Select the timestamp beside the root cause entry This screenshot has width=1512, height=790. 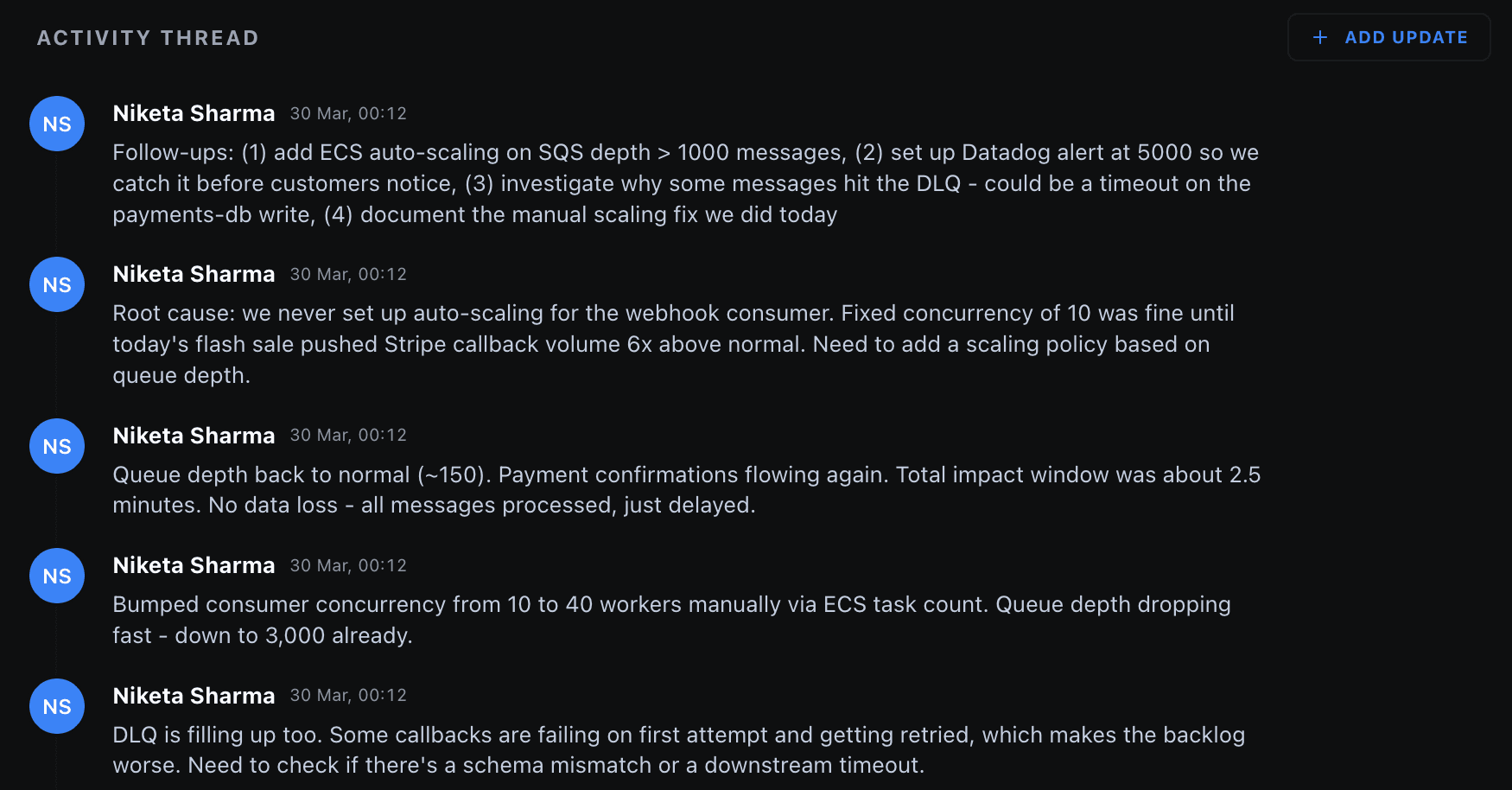tap(347, 274)
